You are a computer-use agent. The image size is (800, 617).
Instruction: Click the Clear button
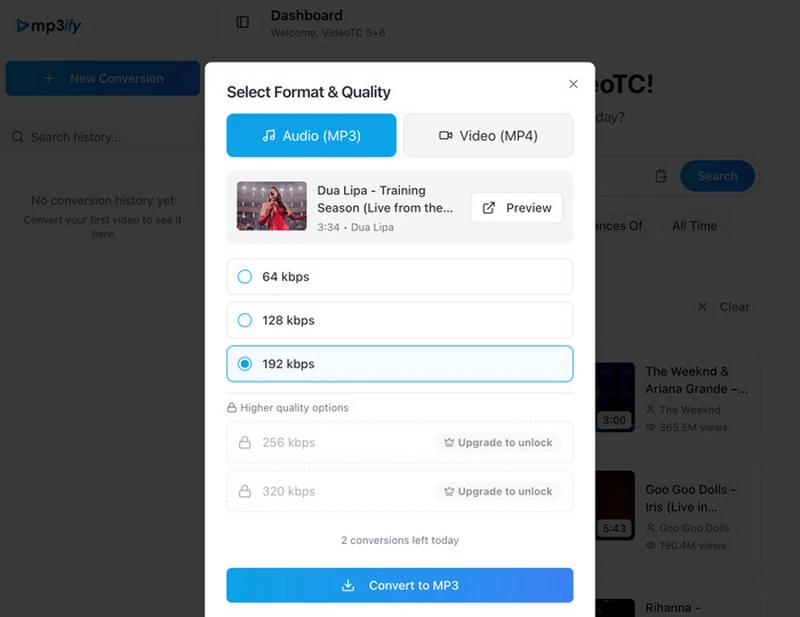(723, 307)
